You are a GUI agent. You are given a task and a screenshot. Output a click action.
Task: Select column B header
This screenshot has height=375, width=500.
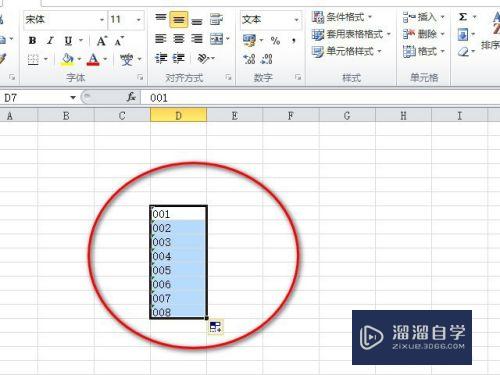click(66, 116)
